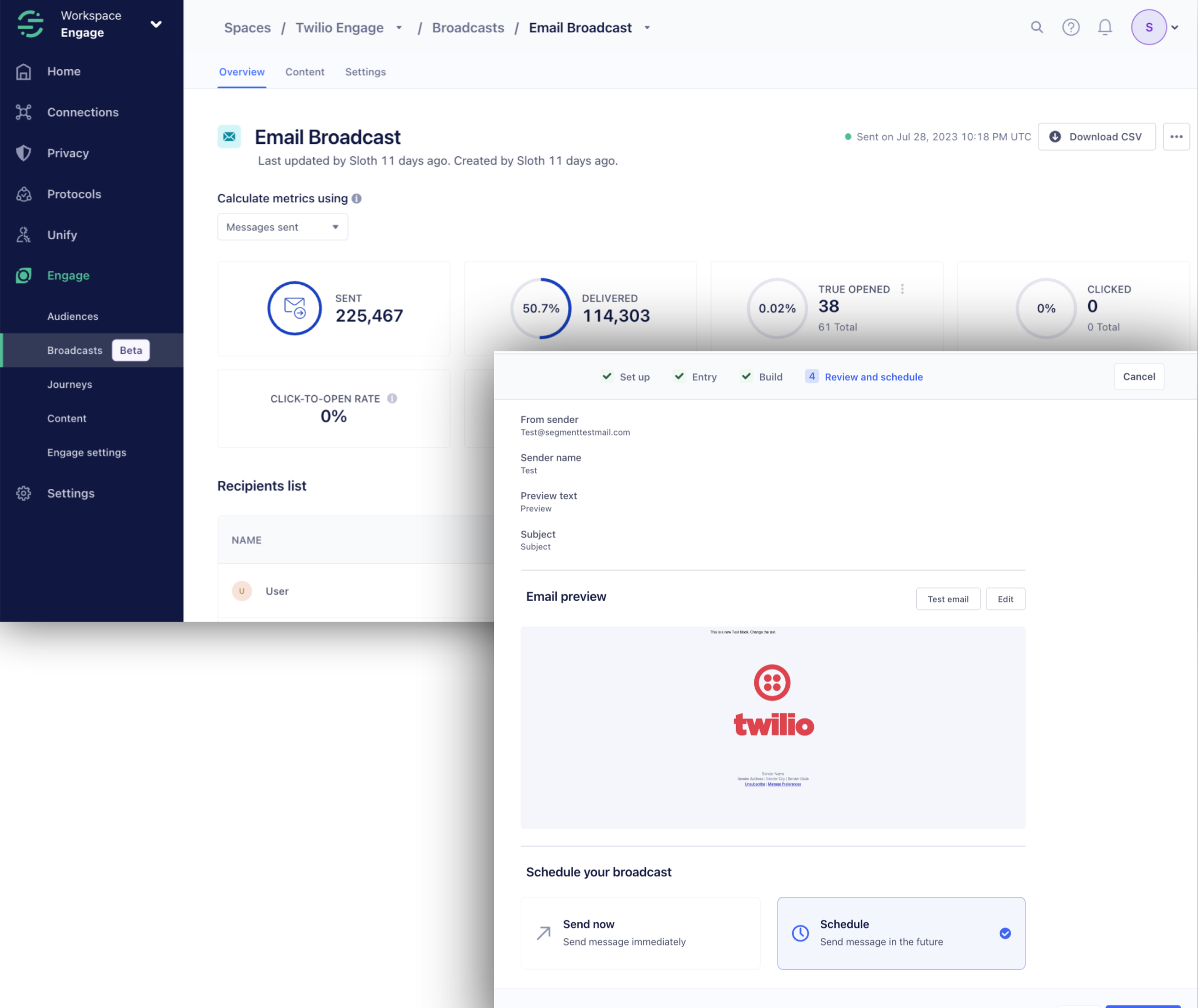The image size is (1198, 1008).
Task: Open notifications bell icon
Action: point(1105,27)
